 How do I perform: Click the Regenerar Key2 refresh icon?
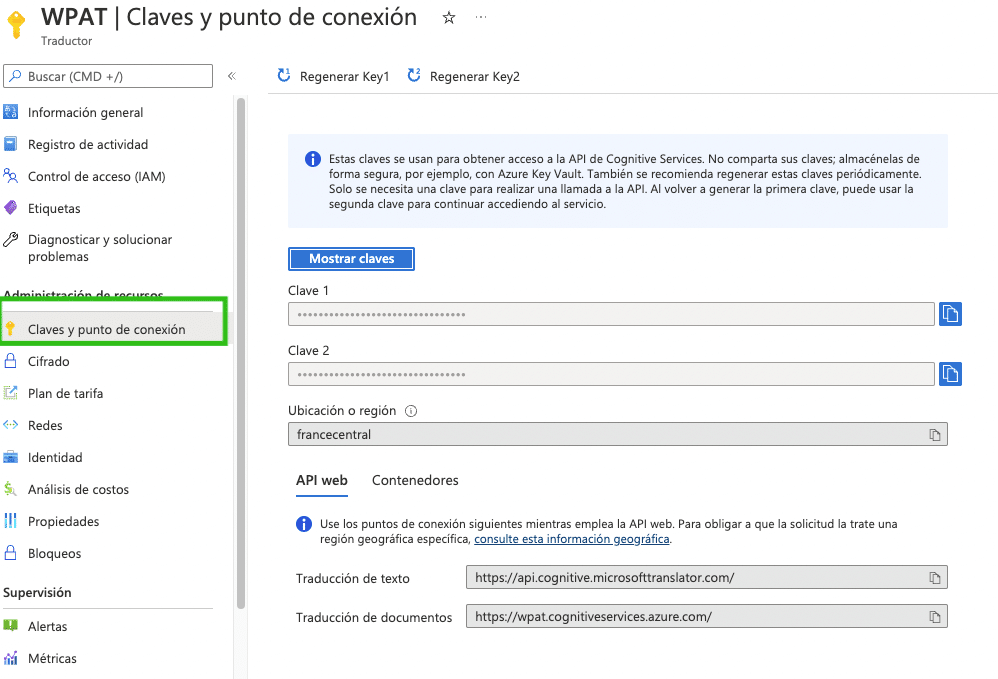pos(414,76)
